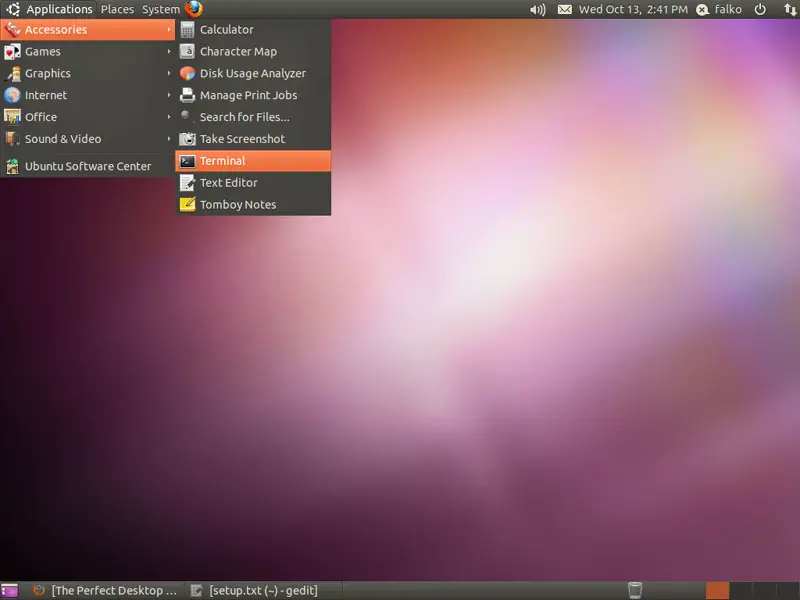Screen dimensions: 800x600
Task: Click the Disk Usage Analyzer pie-chart icon
Action: point(187,73)
